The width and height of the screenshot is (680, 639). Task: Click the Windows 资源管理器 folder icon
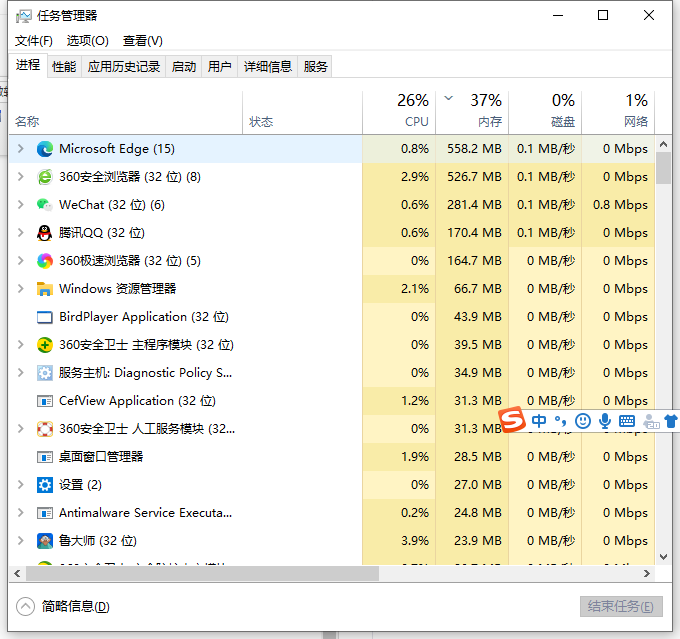pos(45,289)
